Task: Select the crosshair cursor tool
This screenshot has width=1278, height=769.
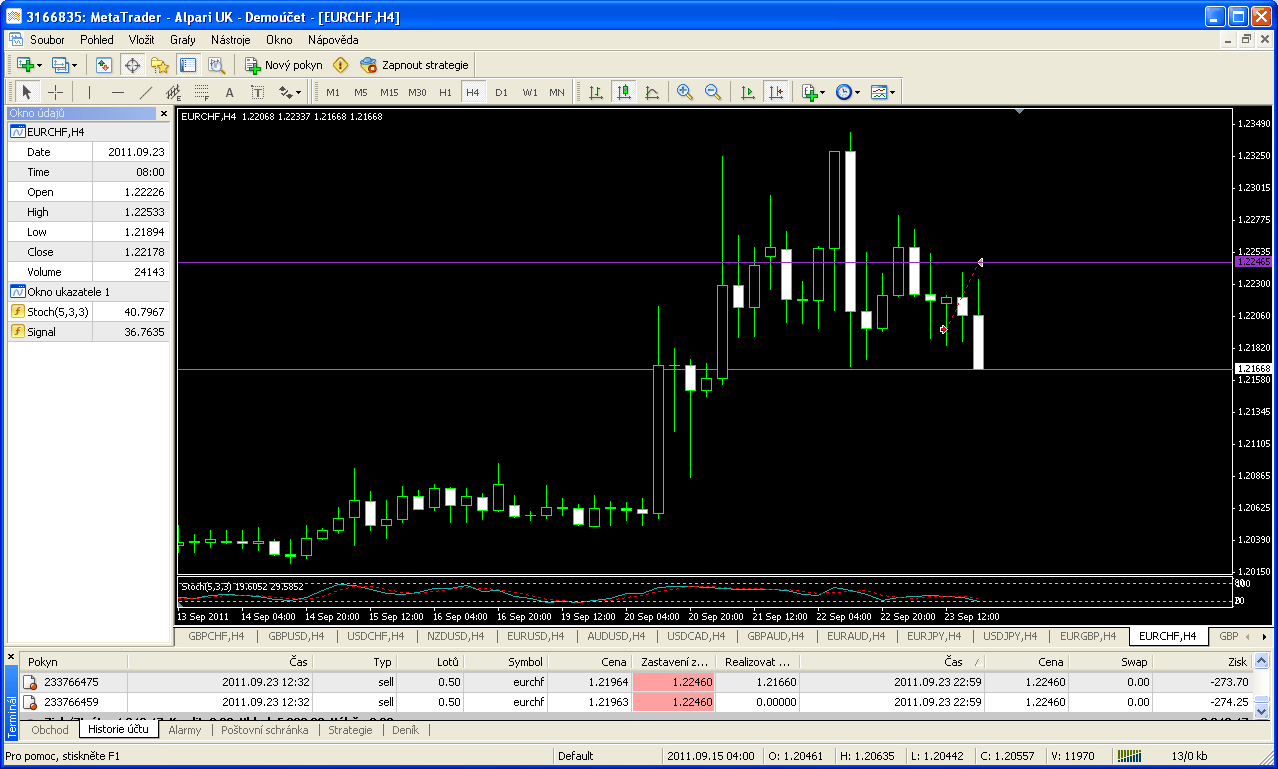Action: tap(56, 92)
